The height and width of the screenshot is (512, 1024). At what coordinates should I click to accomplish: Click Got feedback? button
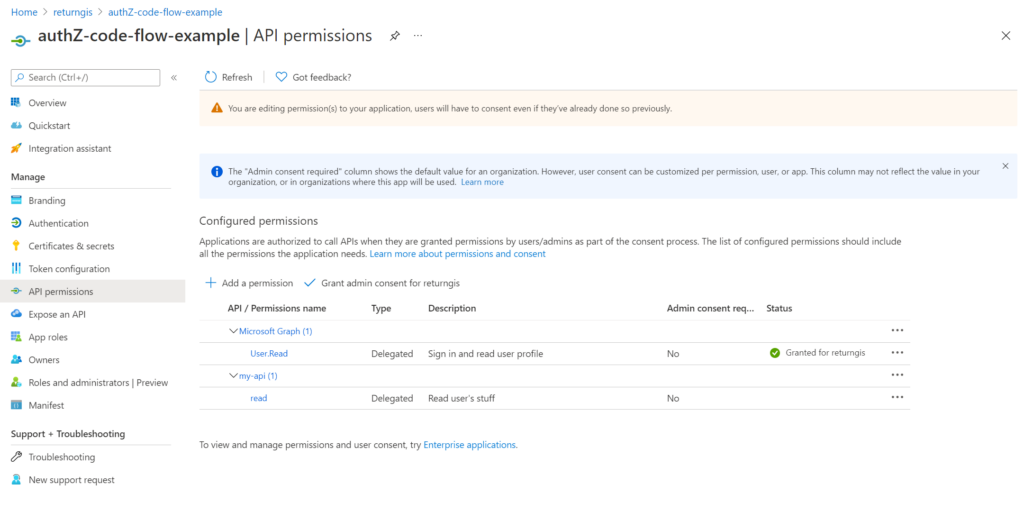point(313,77)
